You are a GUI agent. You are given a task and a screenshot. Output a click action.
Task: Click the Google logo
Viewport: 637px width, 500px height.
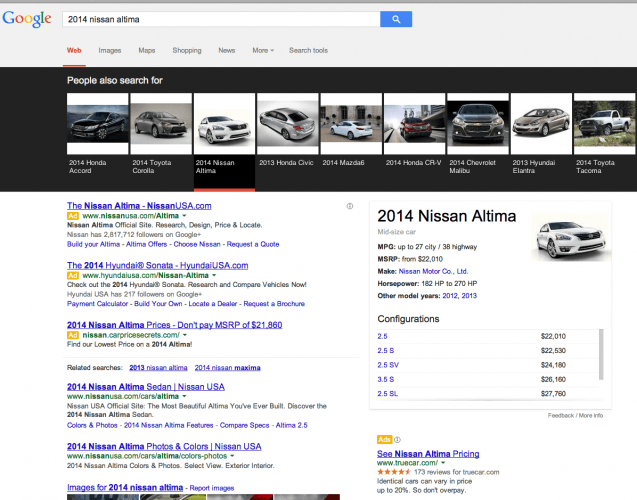(x=27, y=19)
